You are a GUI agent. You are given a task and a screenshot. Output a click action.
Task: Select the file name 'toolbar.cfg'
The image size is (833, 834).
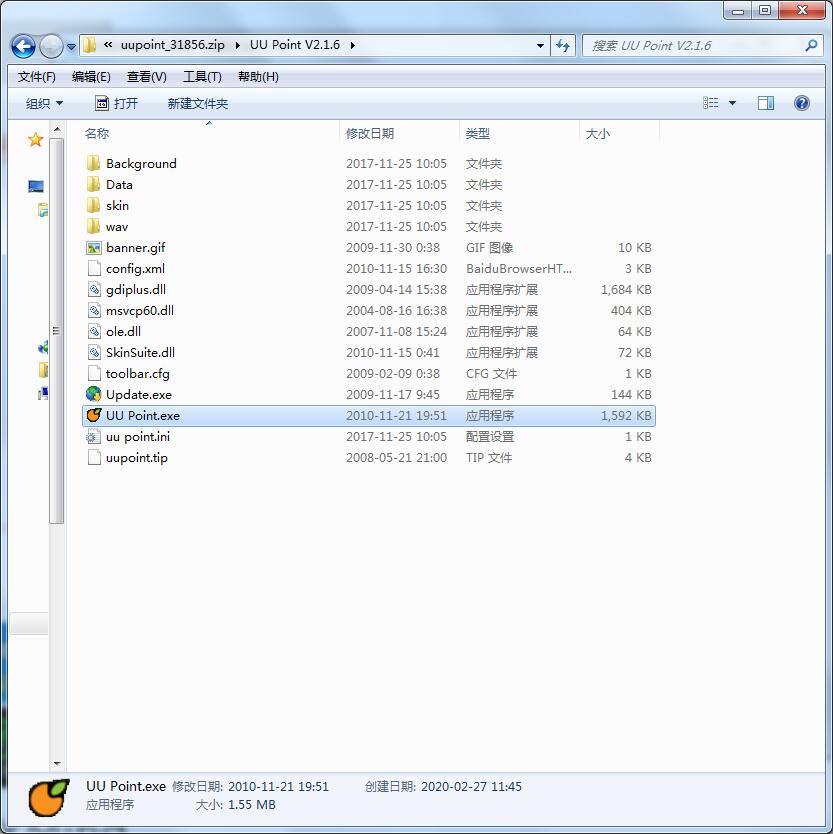tap(138, 373)
